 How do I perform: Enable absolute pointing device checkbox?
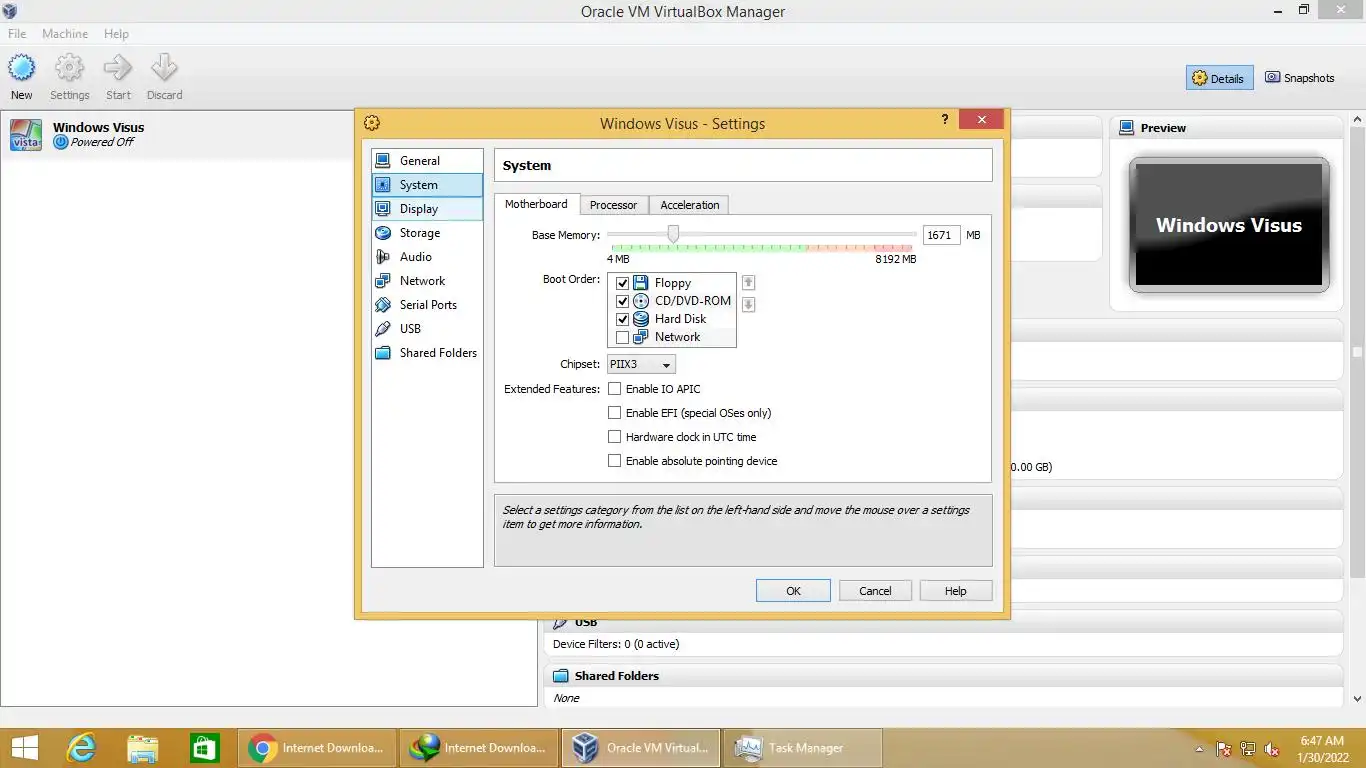coord(615,461)
